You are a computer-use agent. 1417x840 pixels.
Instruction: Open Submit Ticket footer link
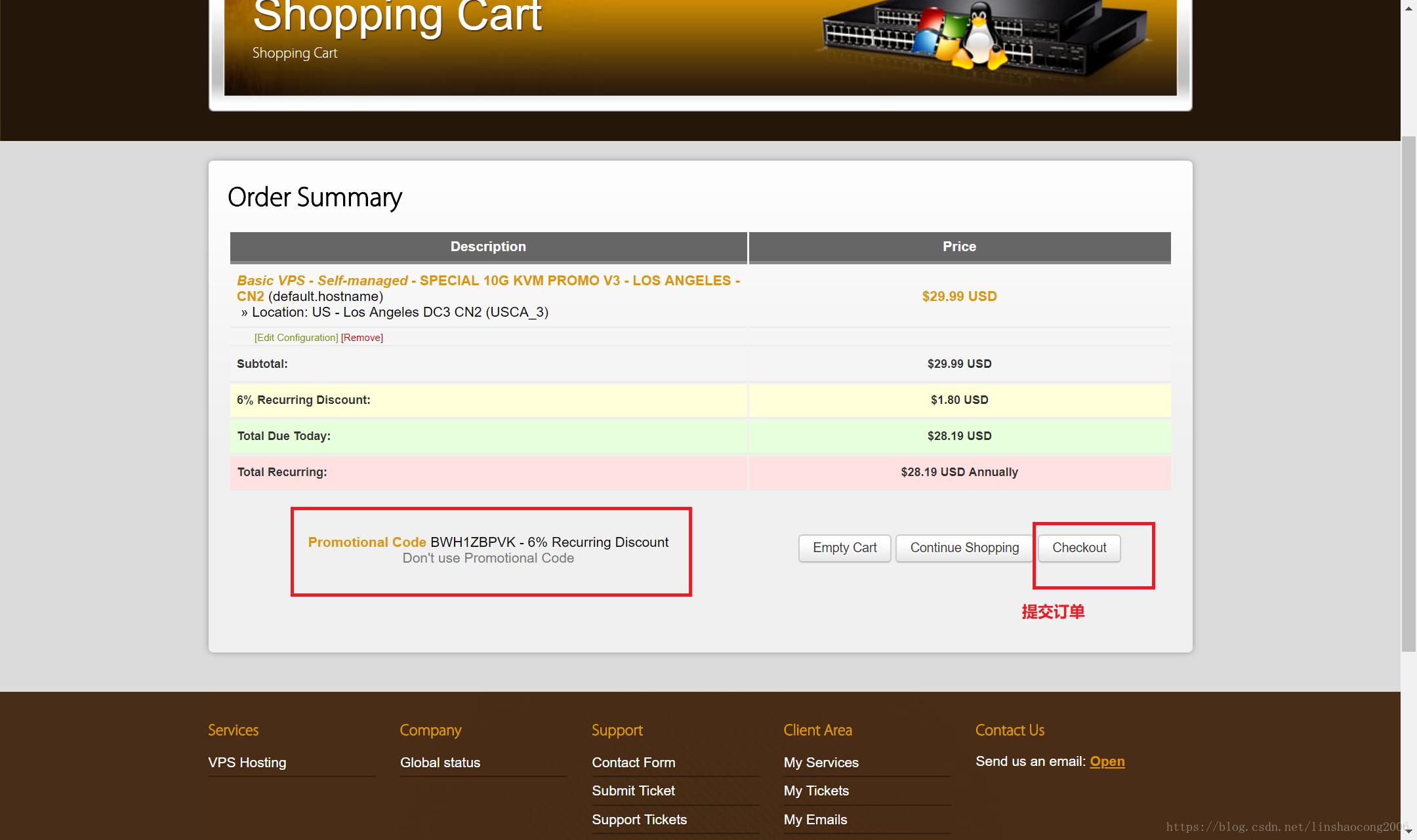pyautogui.click(x=633, y=791)
